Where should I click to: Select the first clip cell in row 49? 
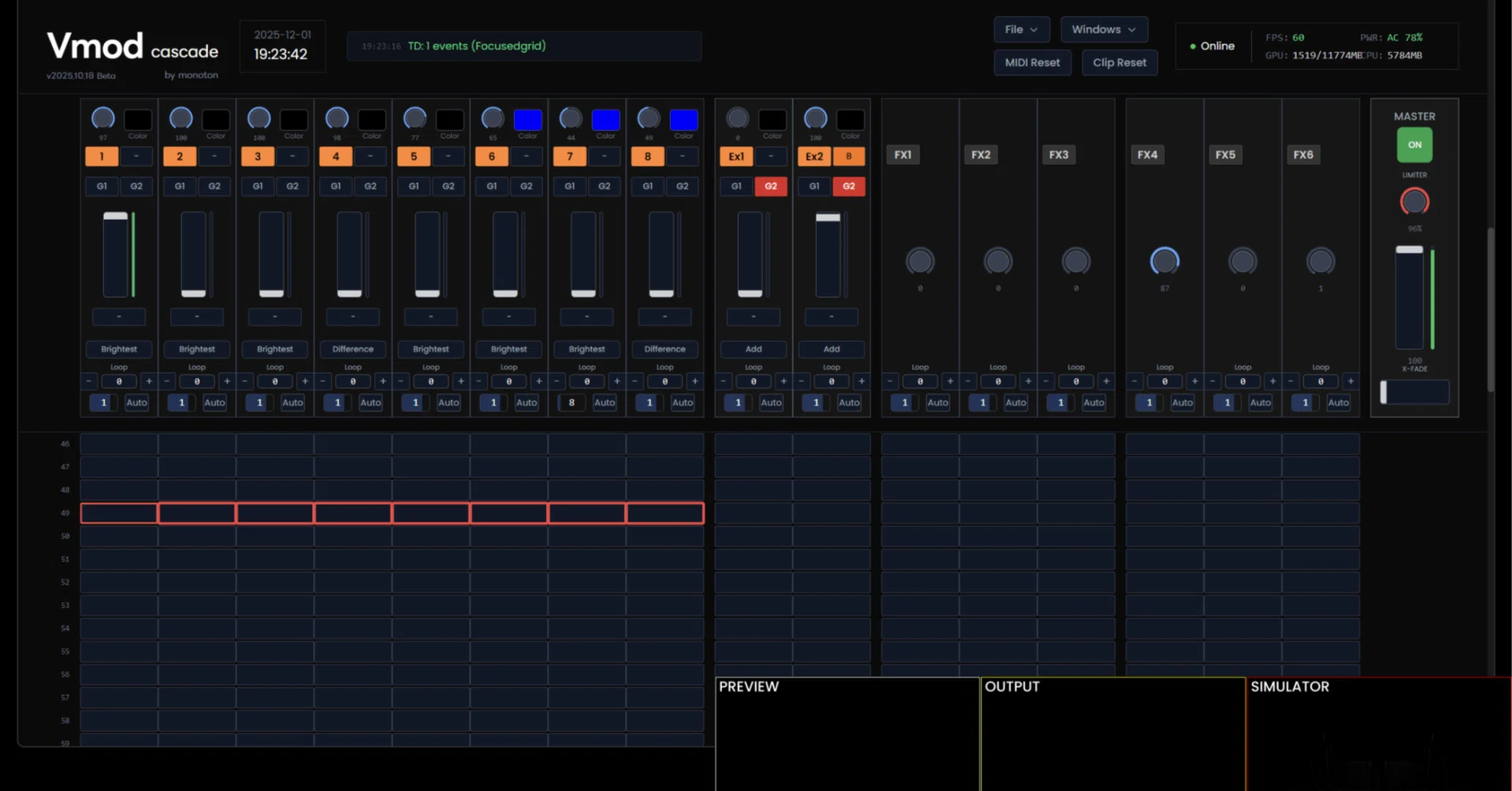click(x=119, y=514)
